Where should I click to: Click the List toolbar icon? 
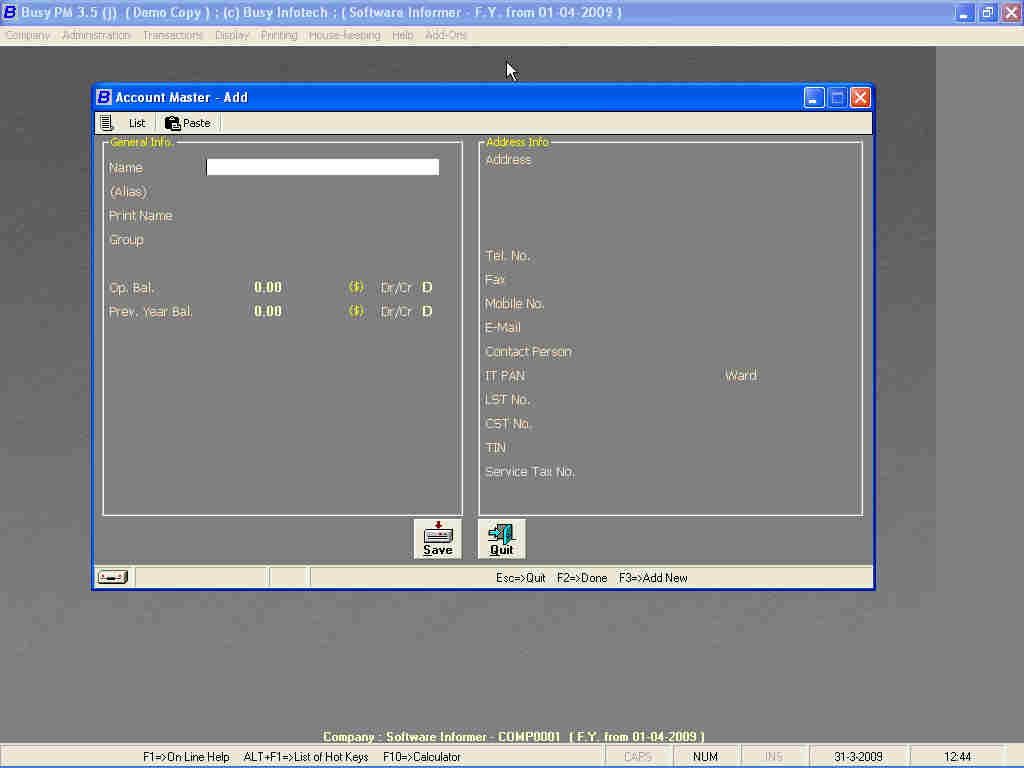(x=107, y=123)
